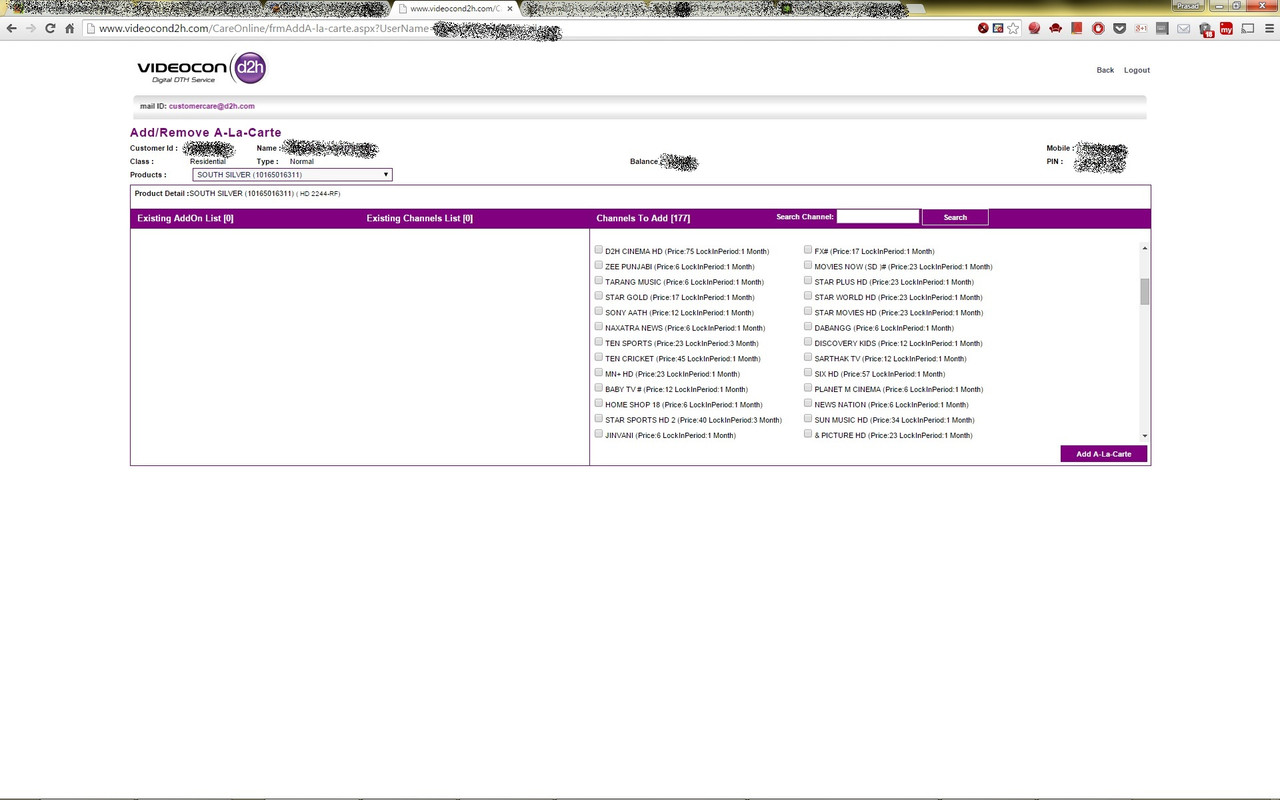Image resolution: width=1280 pixels, height=800 pixels.
Task: Select the TARANG MUSIC channel checkbox
Action: (599, 281)
